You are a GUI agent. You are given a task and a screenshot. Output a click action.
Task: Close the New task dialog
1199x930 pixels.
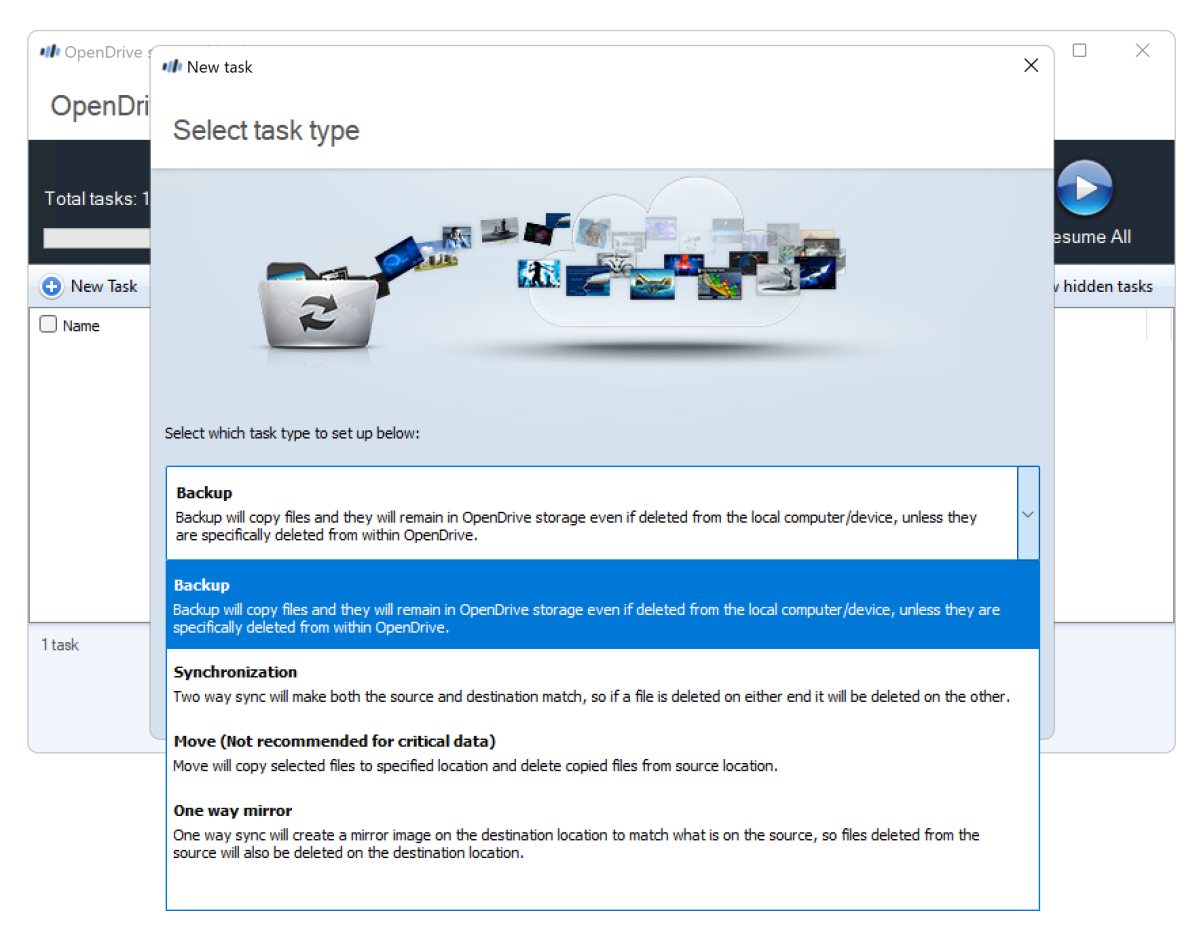point(1031,66)
